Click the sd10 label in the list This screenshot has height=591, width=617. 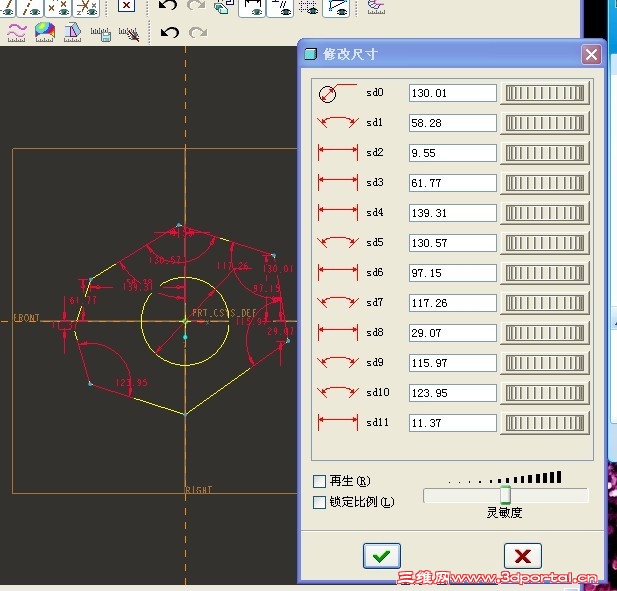(377, 392)
